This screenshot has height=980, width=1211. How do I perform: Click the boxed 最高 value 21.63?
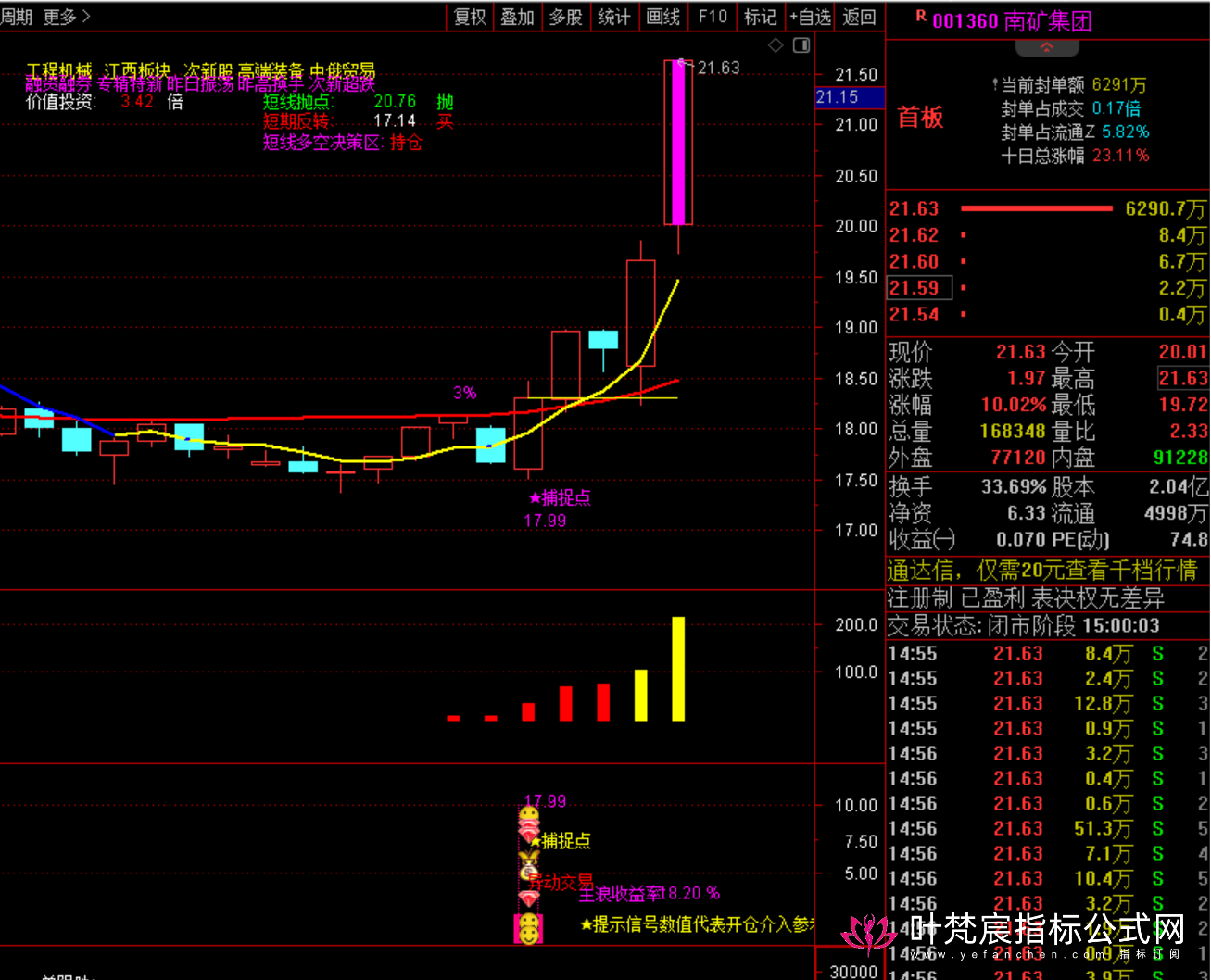coord(1183,378)
